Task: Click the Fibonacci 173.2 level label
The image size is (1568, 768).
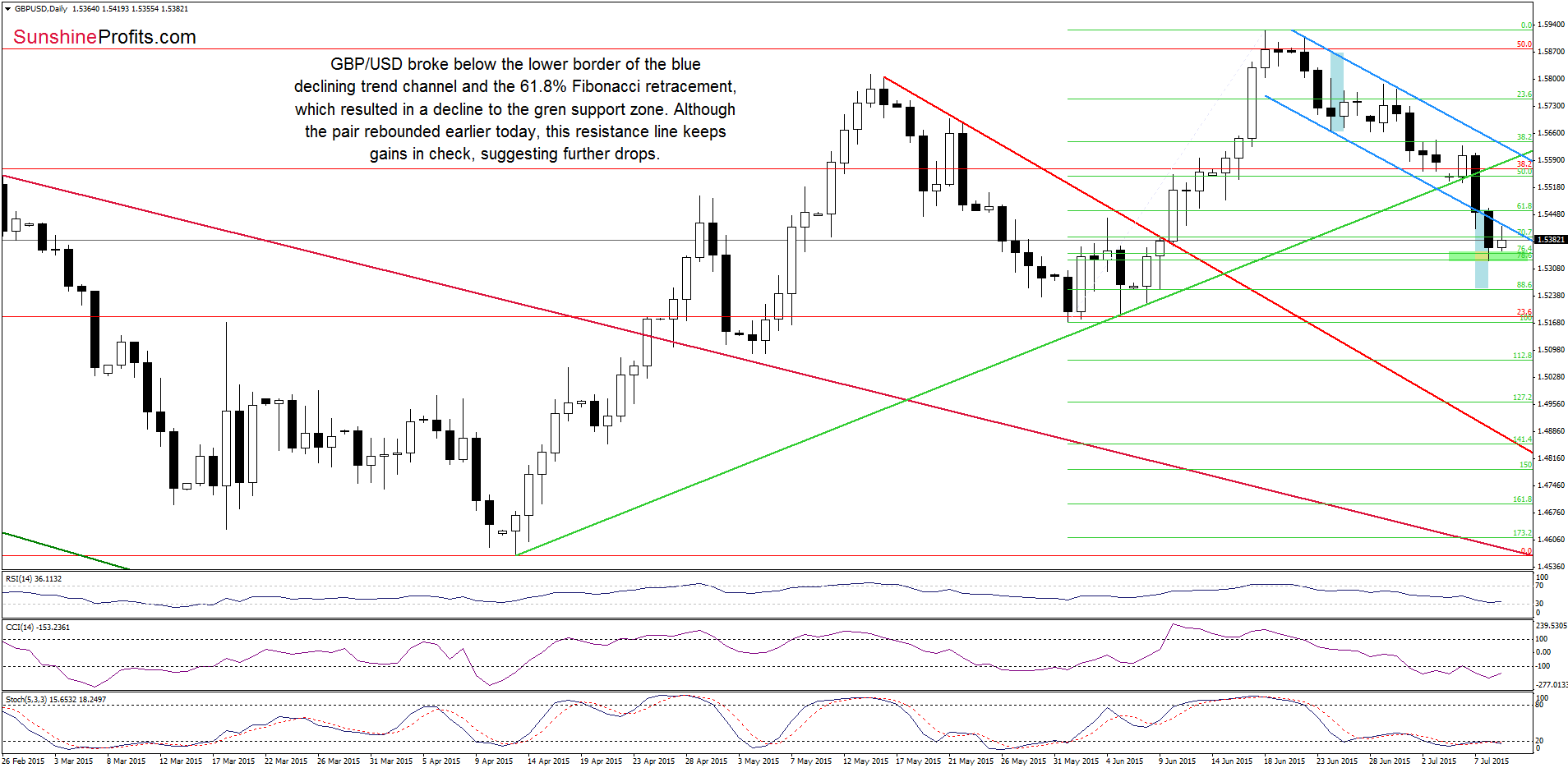Action: pyautogui.click(x=1522, y=533)
